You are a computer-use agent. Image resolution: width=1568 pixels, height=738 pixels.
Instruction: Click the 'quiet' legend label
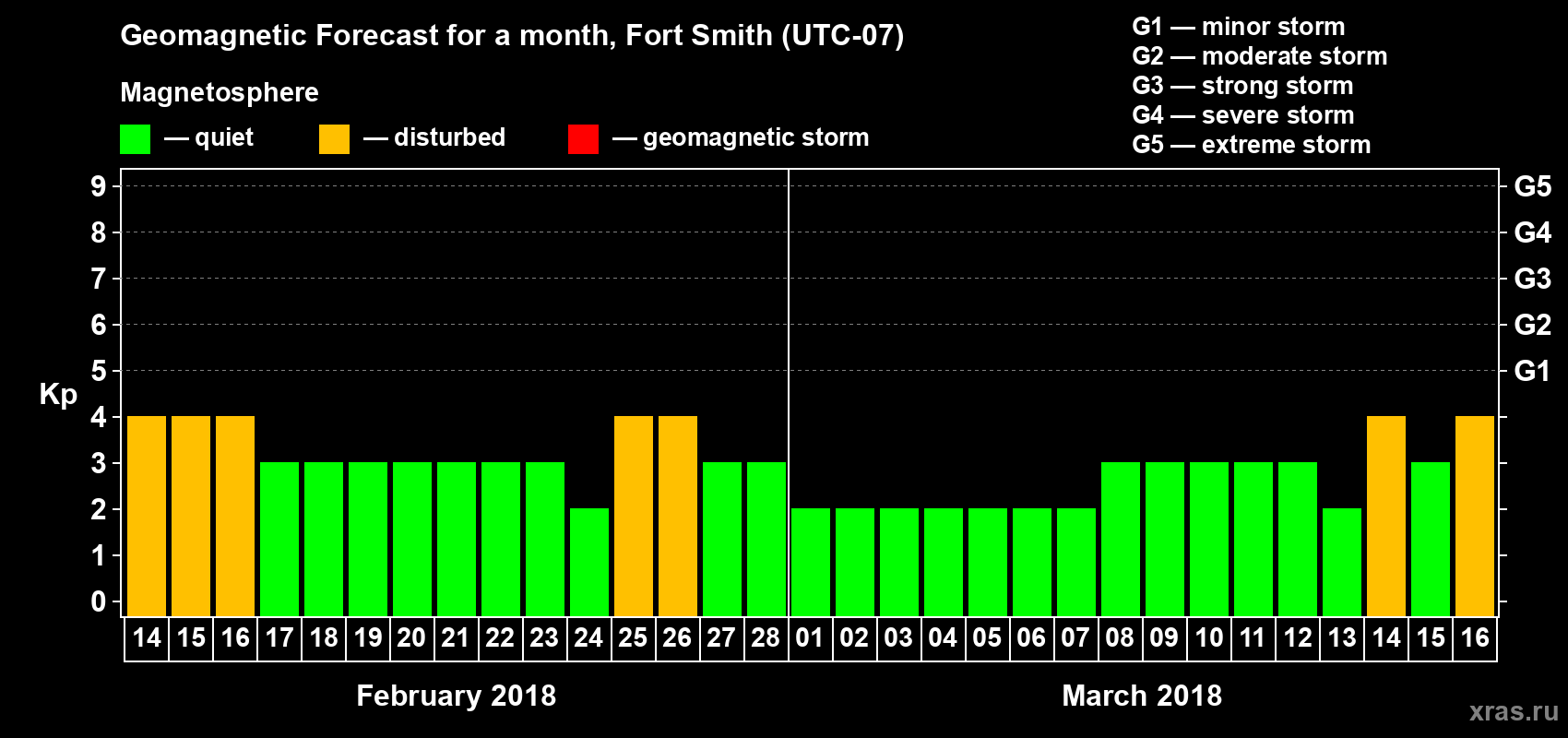pos(224,137)
